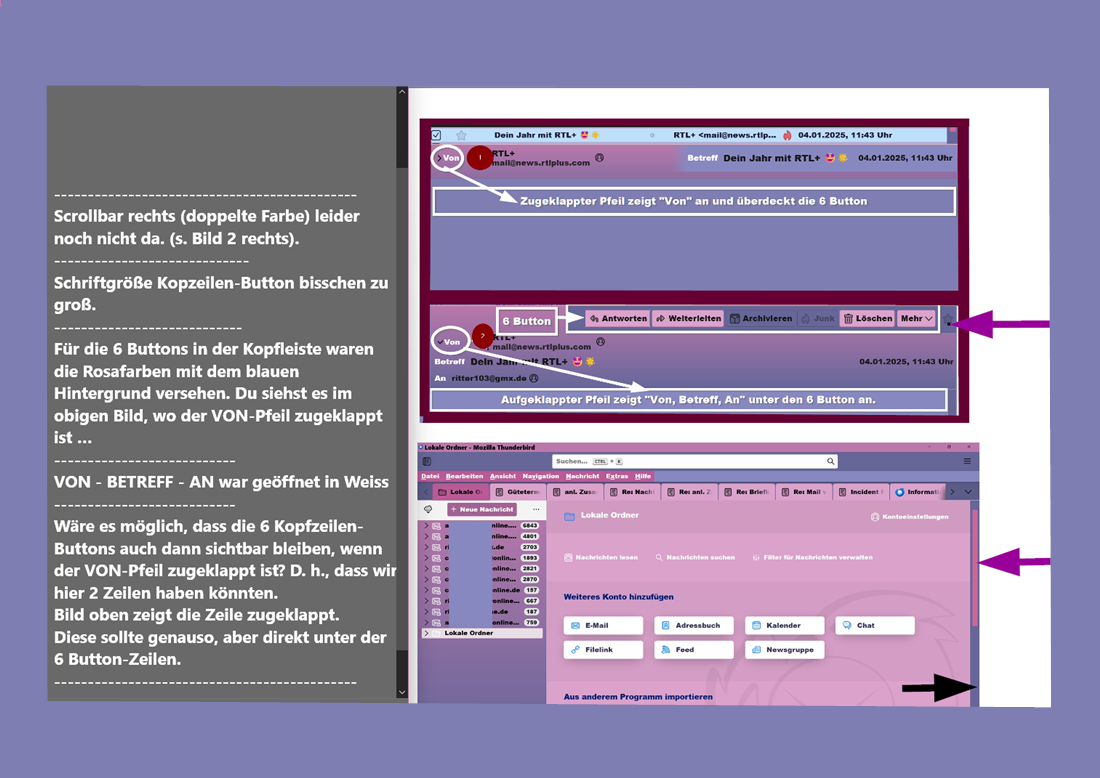
Task: Click the left text panel scroll-down arrow
Action: coord(402,692)
